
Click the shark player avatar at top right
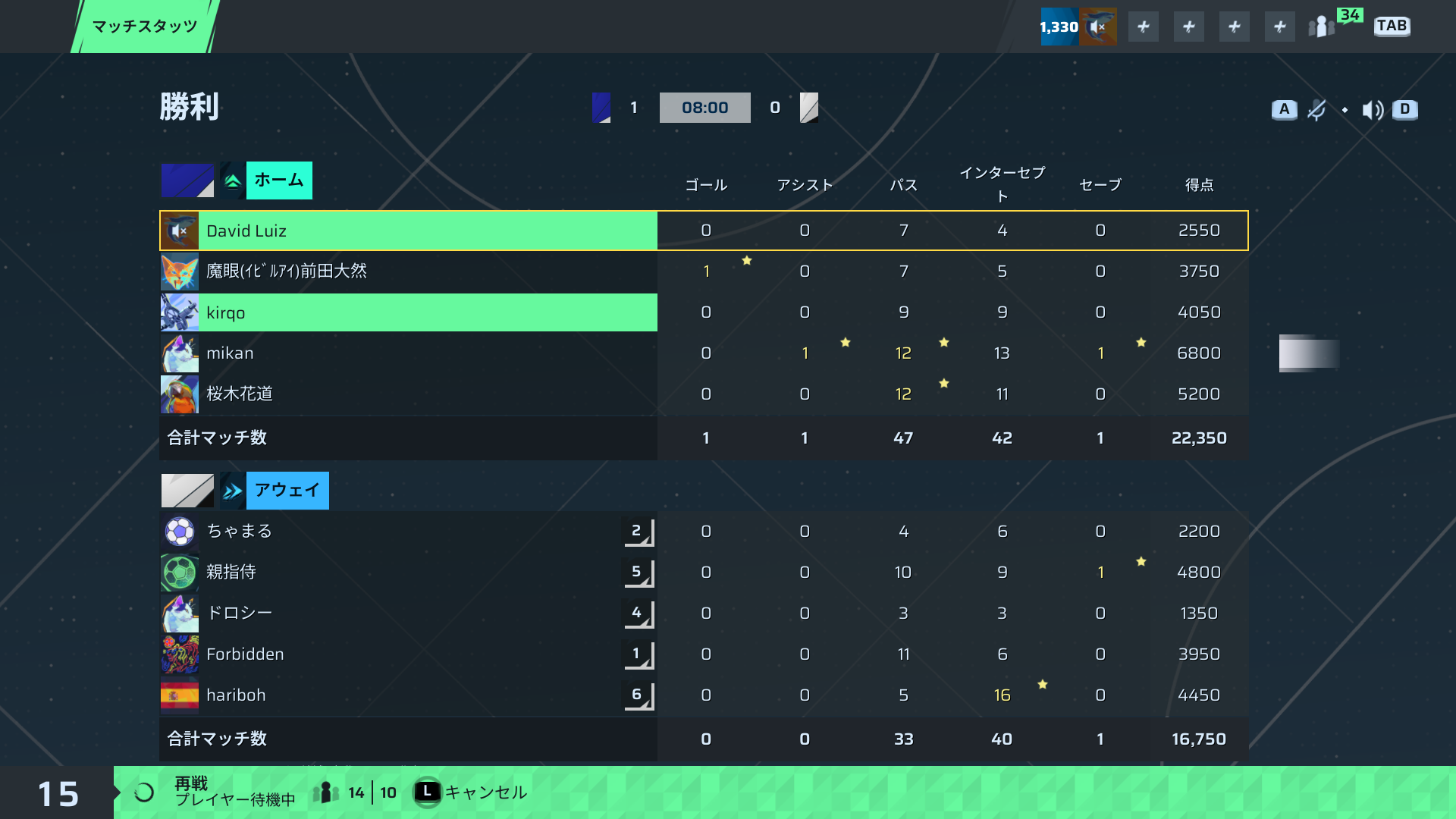[1097, 27]
